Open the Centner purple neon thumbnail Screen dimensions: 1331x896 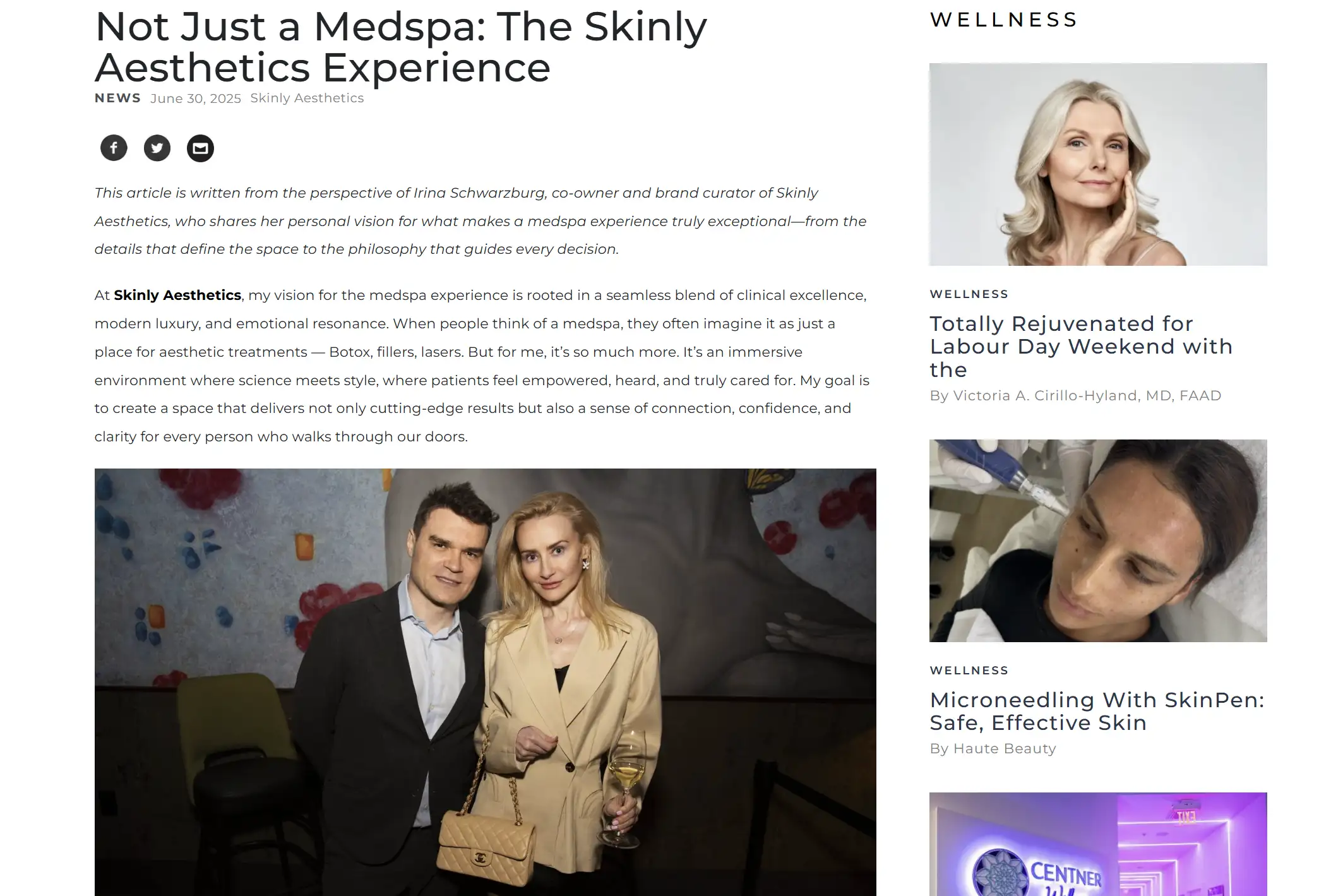click(1098, 844)
